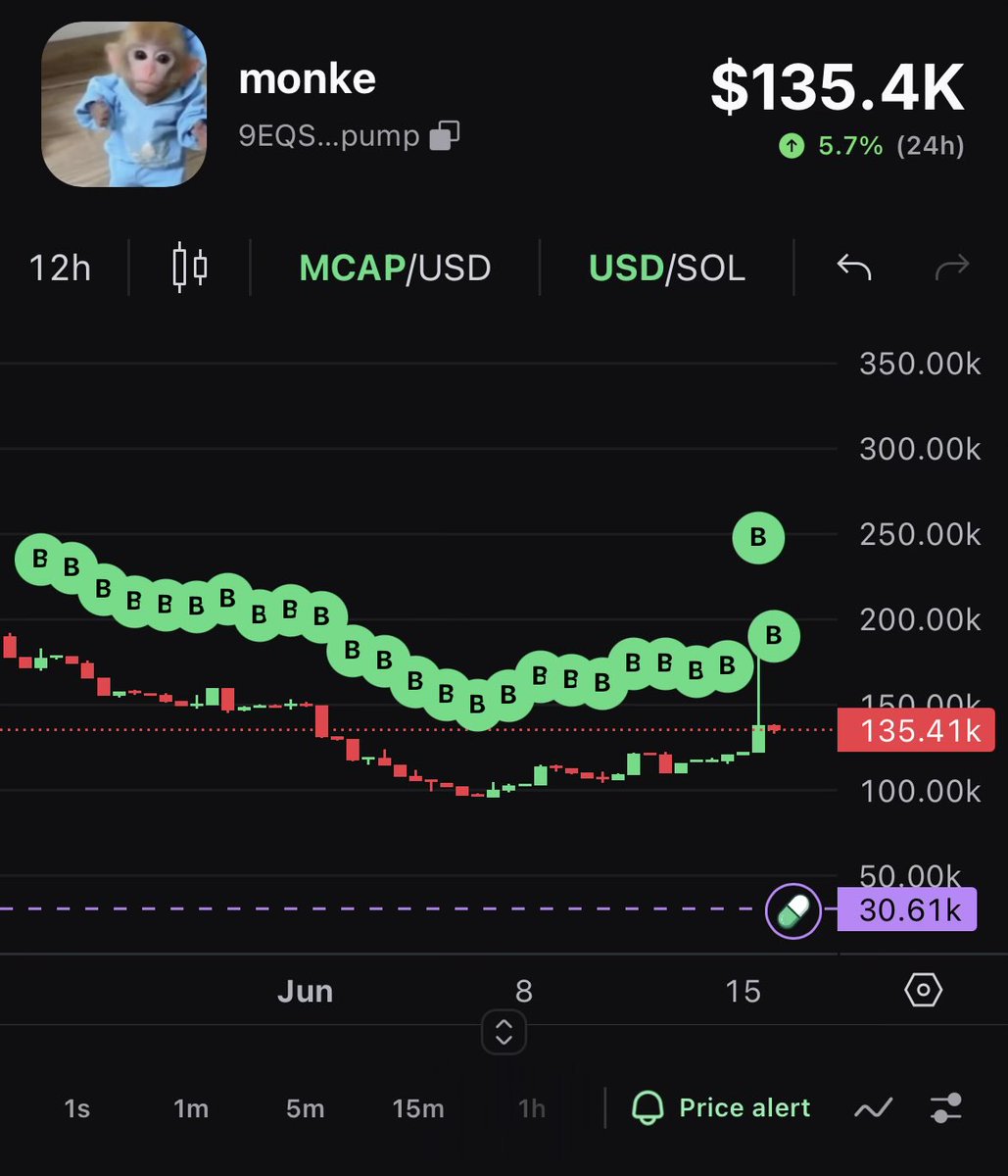Tap the 100.00k axis label
The height and width of the screenshot is (1176, 1008).
tap(920, 790)
